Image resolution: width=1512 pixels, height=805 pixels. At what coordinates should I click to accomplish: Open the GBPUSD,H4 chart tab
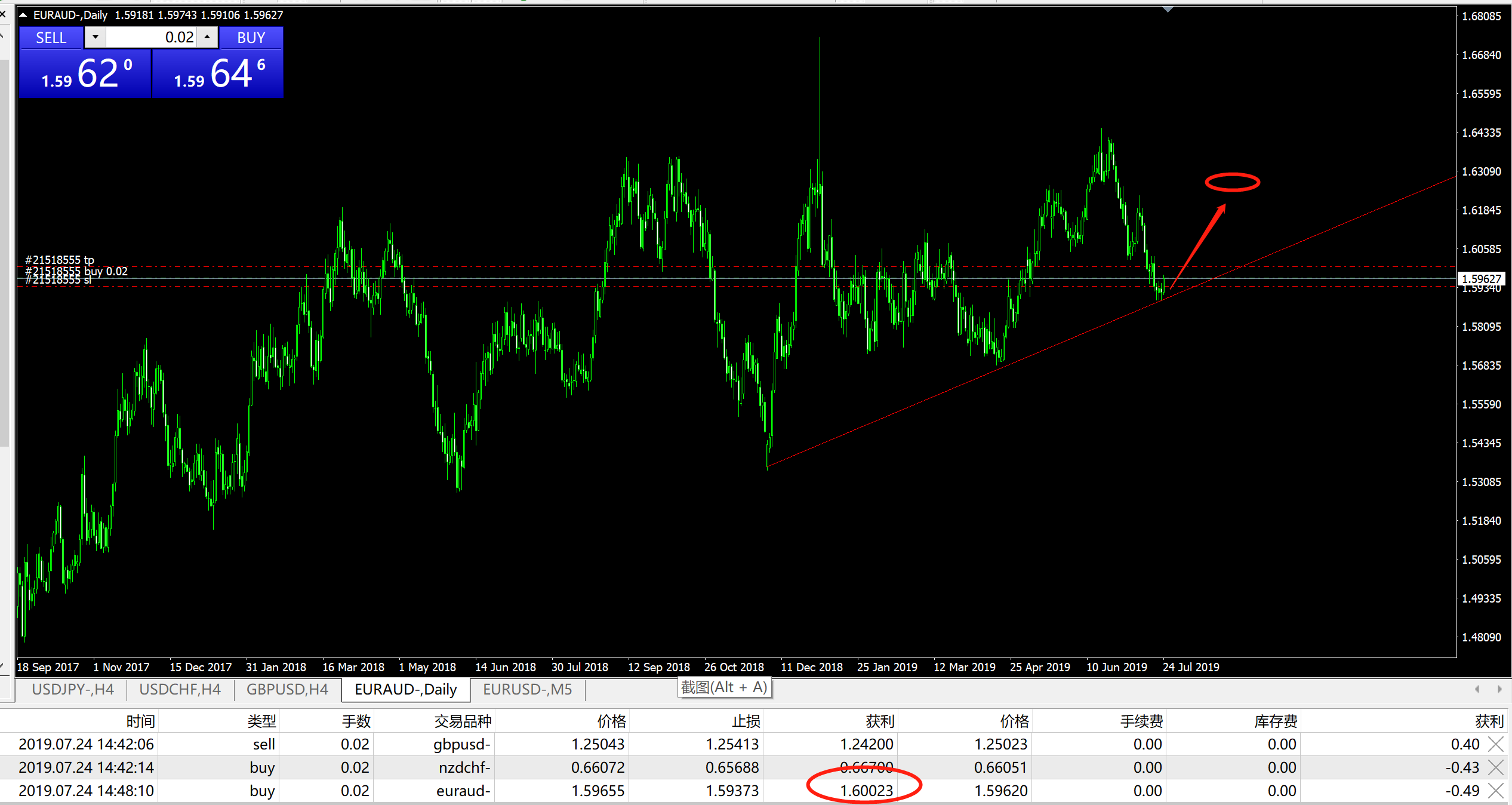click(x=287, y=689)
